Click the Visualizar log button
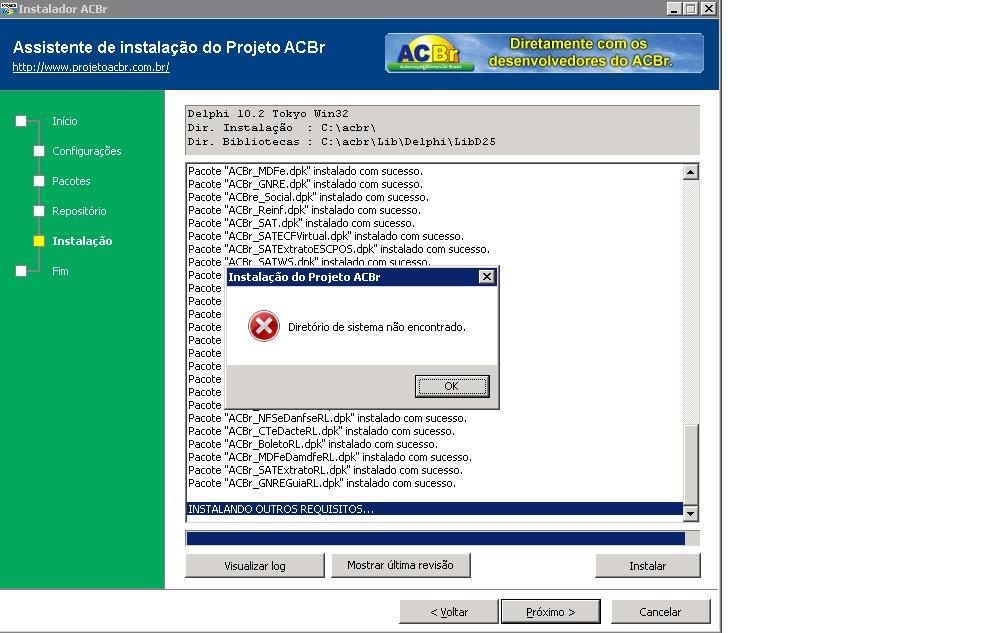Screen dimensions: 1008x633 (255, 566)
